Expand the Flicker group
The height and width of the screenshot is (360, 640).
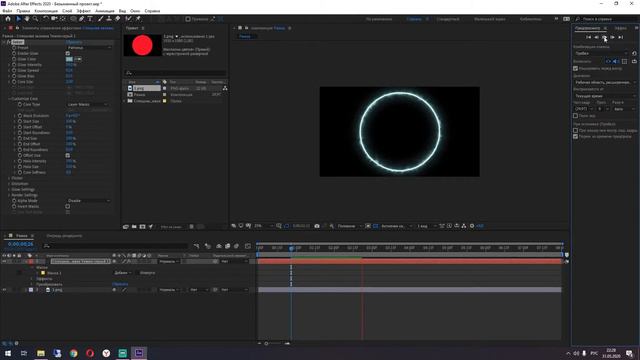pos(9,178)
